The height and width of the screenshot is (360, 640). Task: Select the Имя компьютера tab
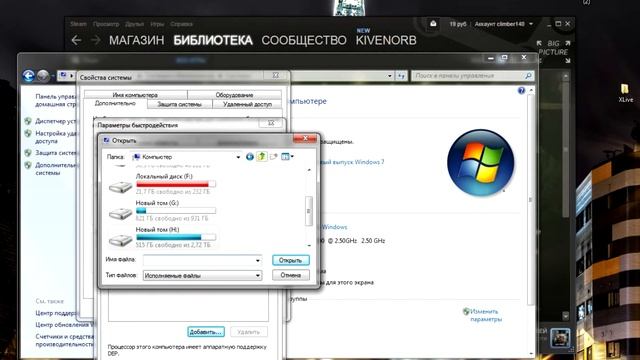[135, 95]
